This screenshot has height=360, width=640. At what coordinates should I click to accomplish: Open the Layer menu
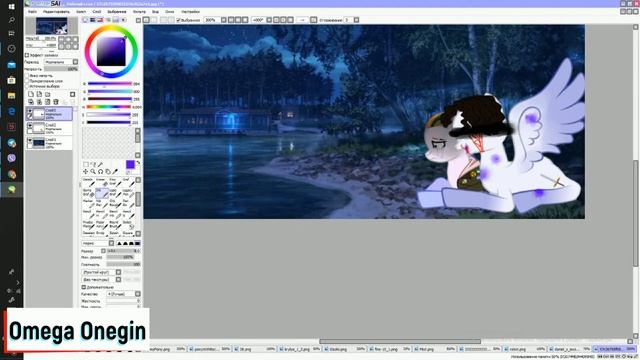[x=97, y=12]
